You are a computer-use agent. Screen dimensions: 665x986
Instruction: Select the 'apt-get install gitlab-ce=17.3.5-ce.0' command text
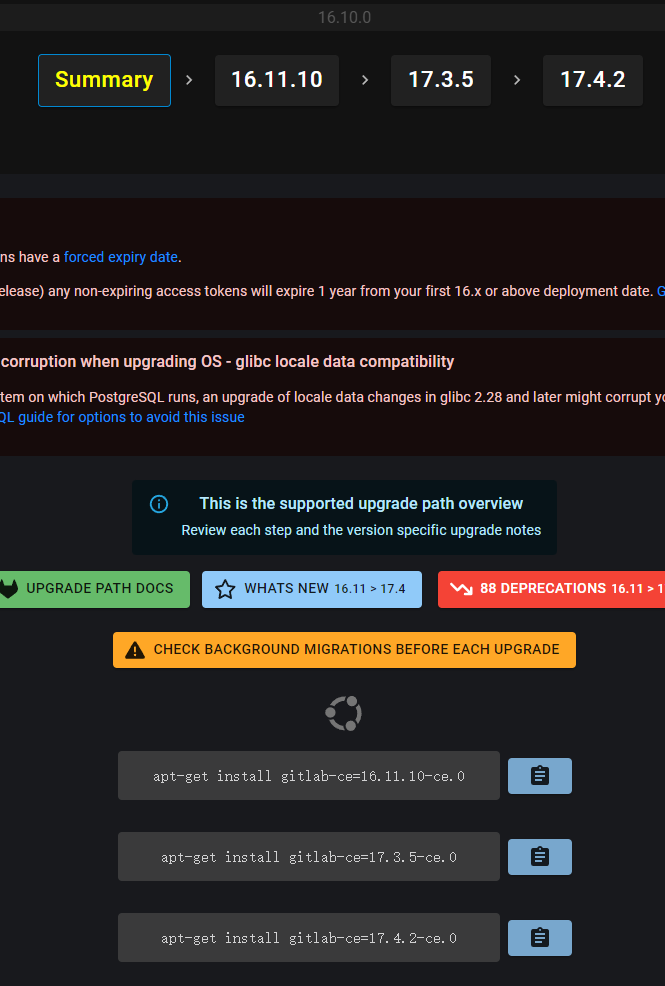(309, 856)
